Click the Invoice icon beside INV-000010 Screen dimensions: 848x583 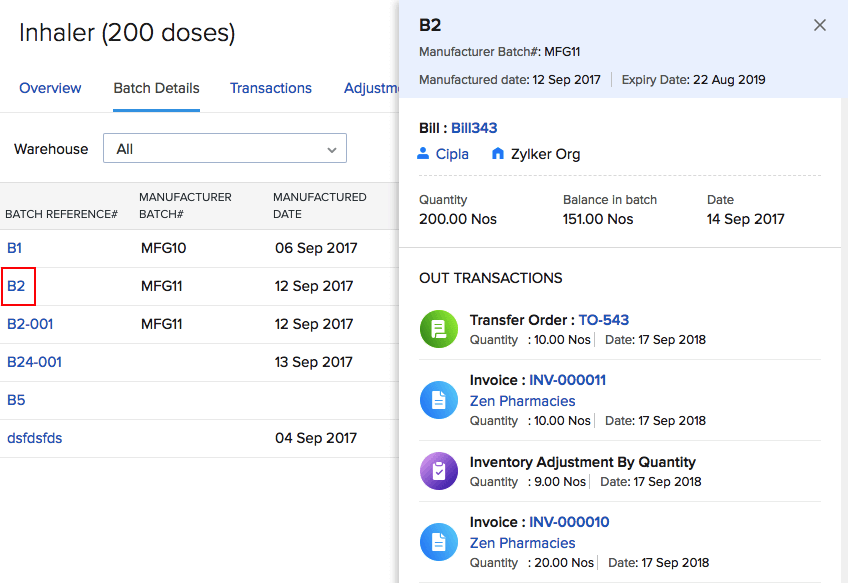tap(437, 541)
